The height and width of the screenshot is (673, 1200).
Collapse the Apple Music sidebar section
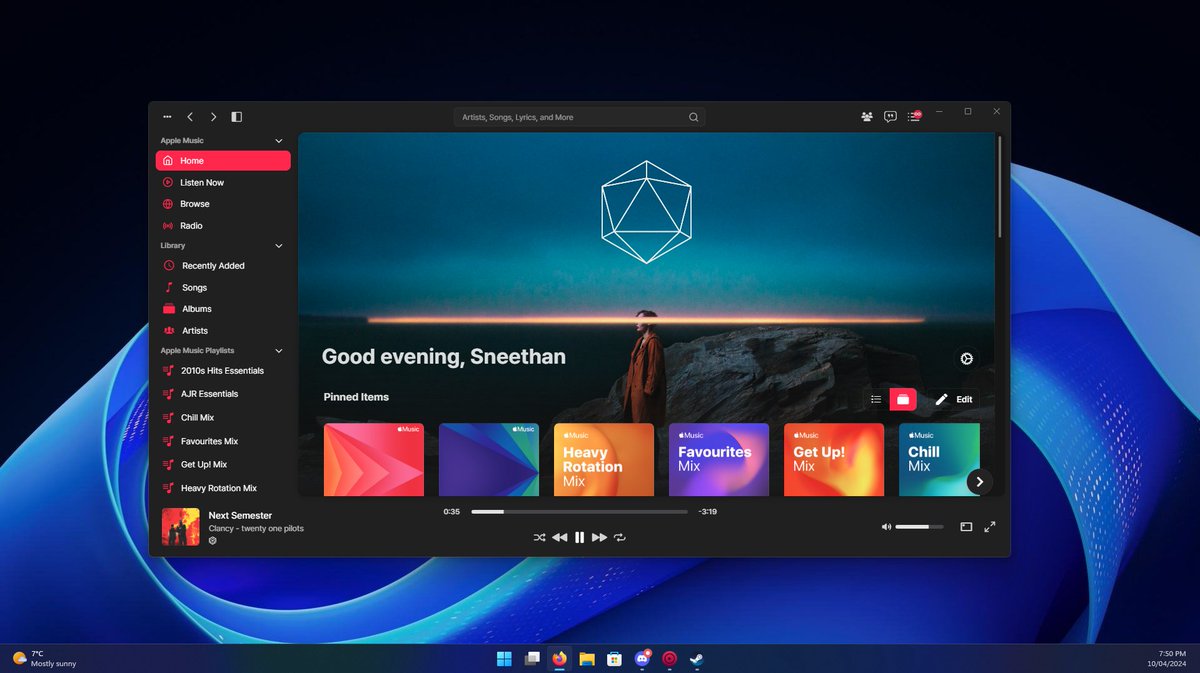(279, 141)
